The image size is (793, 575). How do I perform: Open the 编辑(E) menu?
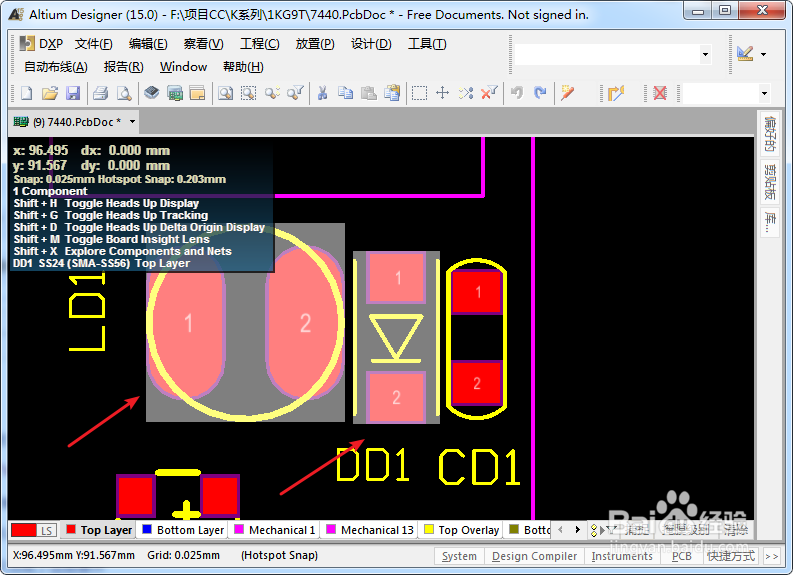[148, 44]
